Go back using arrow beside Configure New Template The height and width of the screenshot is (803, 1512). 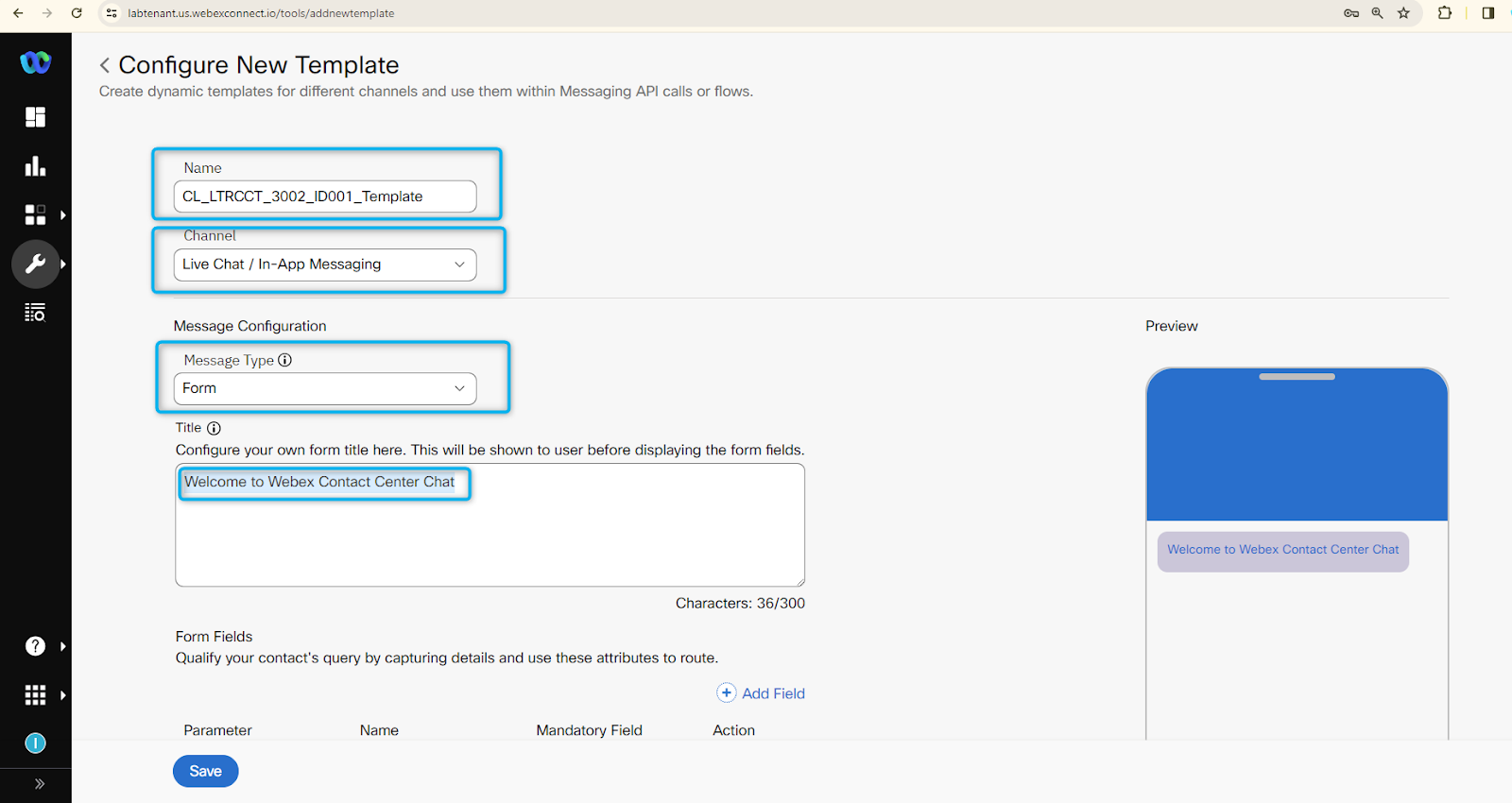105,65
